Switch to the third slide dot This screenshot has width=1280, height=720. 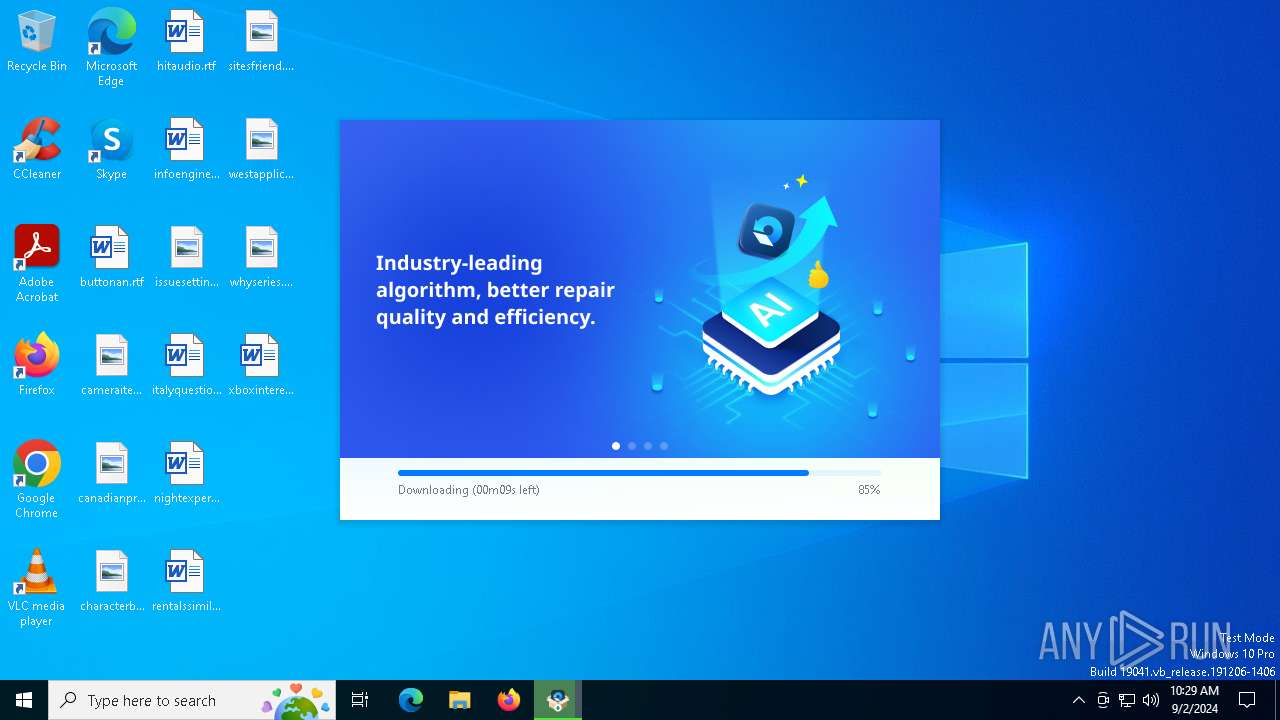tap(648, 446)
